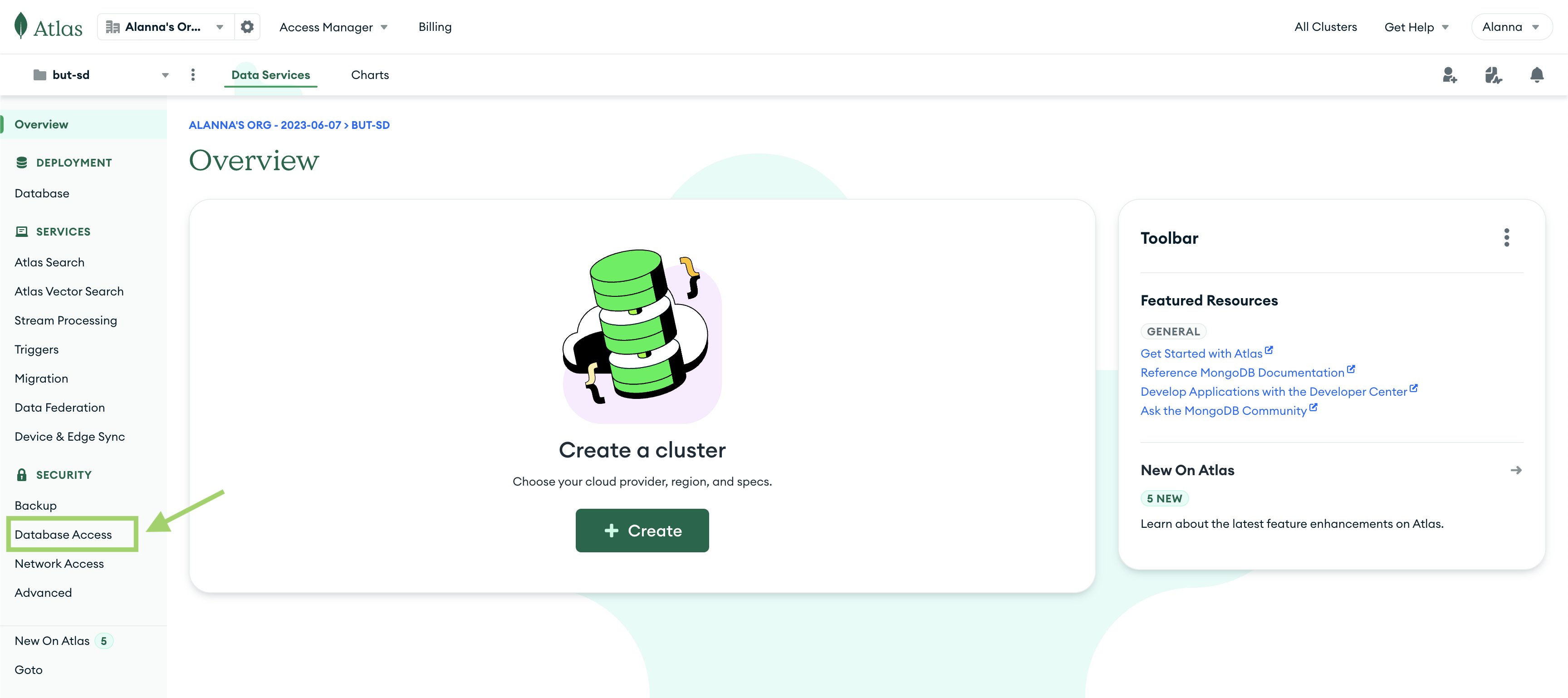This screenshot has height=698, width=1568.
Task: Click the notifications bell icon
Action: click(1536, 75)
